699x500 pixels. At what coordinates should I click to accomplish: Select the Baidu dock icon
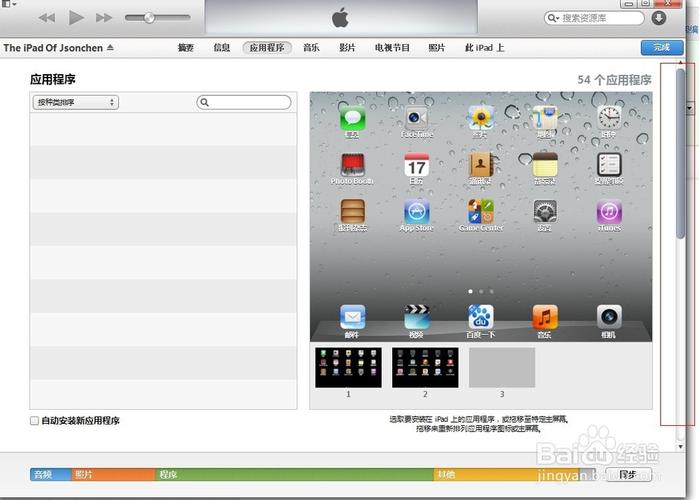pos(481,317)
